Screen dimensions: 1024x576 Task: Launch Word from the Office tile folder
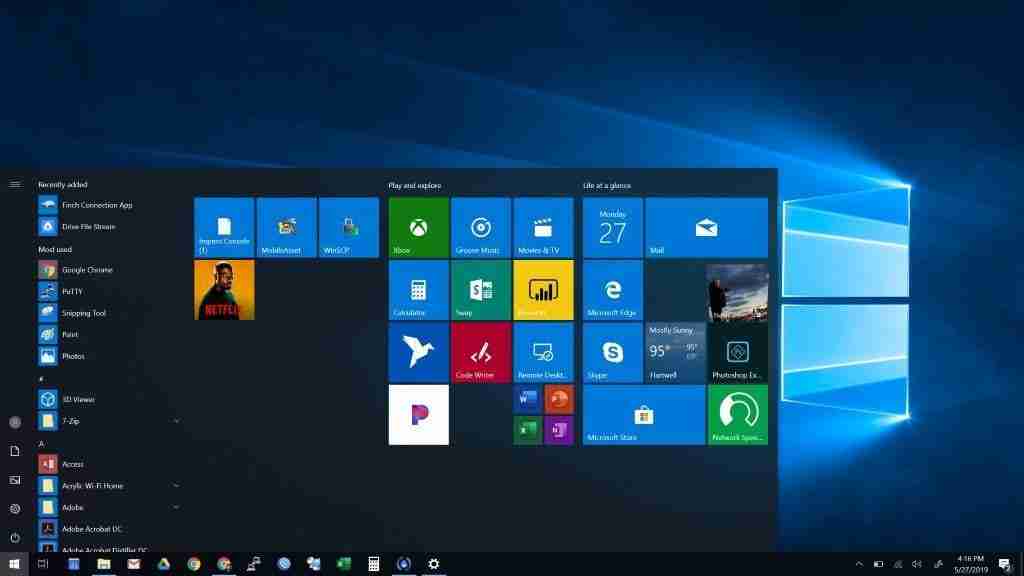528,399
